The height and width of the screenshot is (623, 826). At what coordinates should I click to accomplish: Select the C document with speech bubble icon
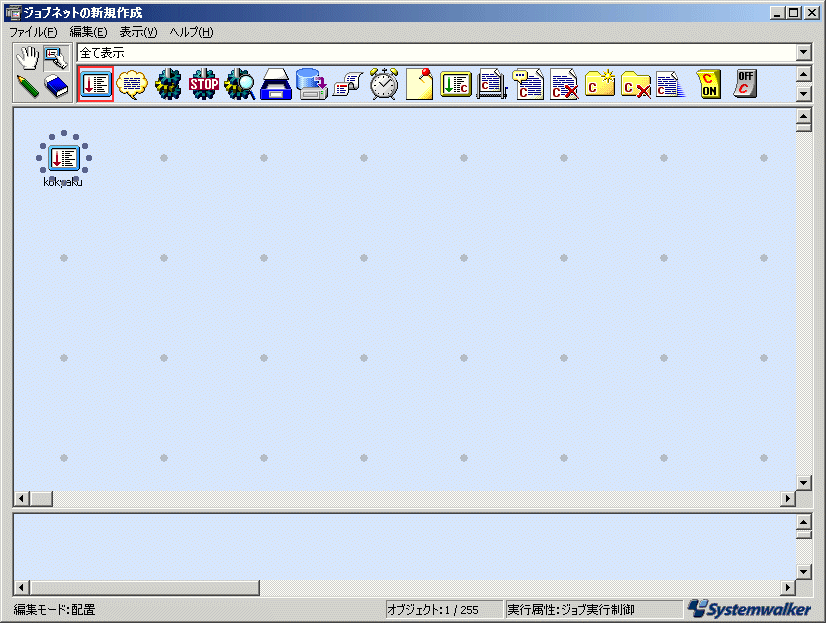tap(528, 84)
